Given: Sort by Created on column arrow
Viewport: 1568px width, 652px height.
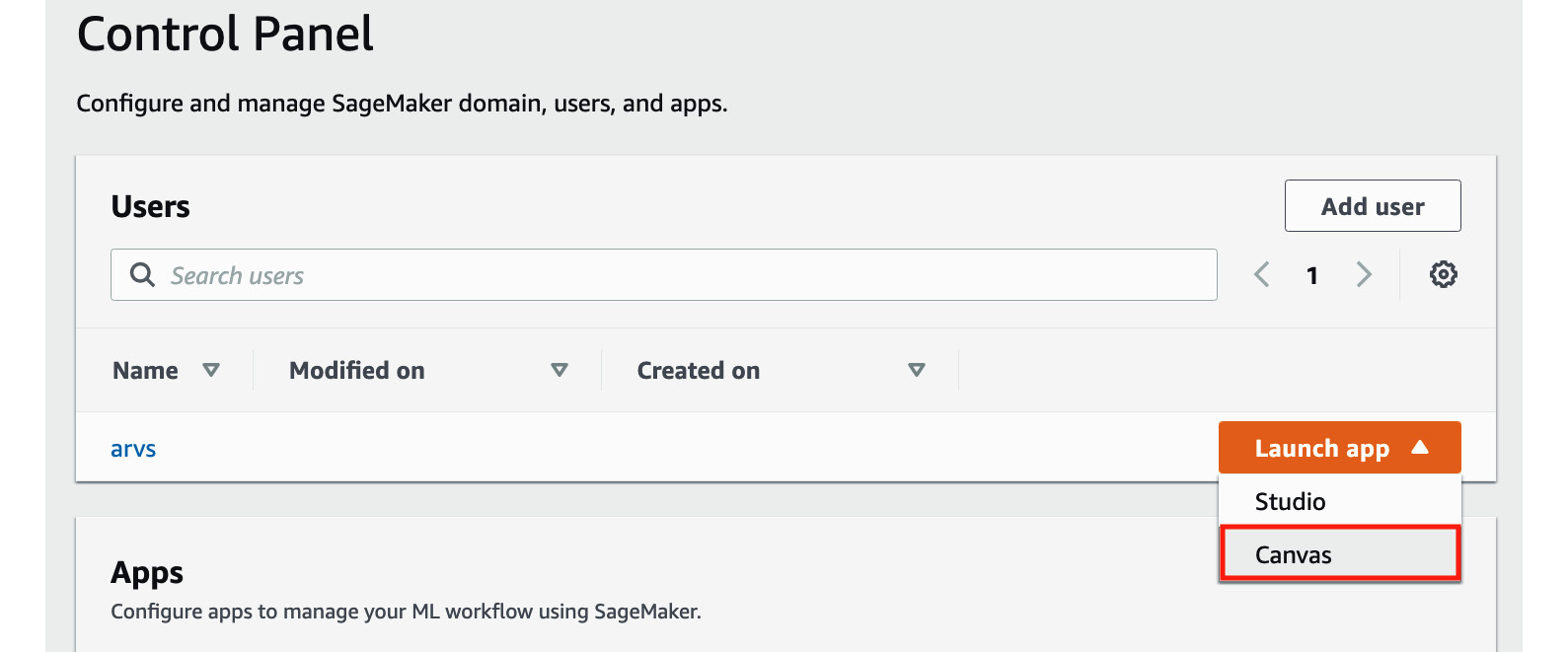Looking at the screenshot, I should coord(917,371).
